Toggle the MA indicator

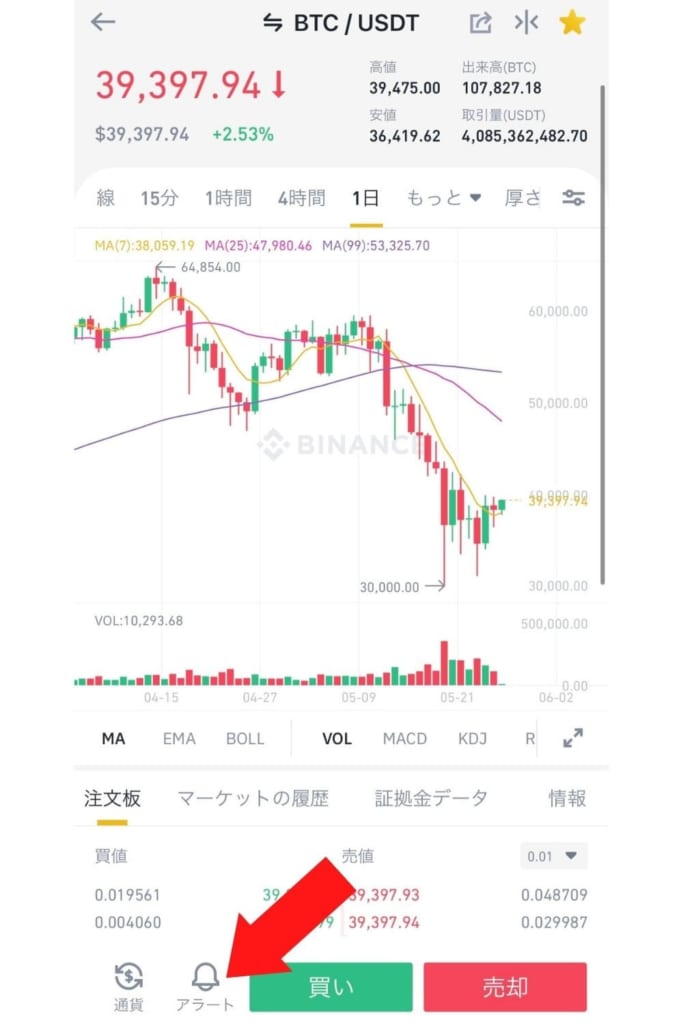[x=114, y=739]
